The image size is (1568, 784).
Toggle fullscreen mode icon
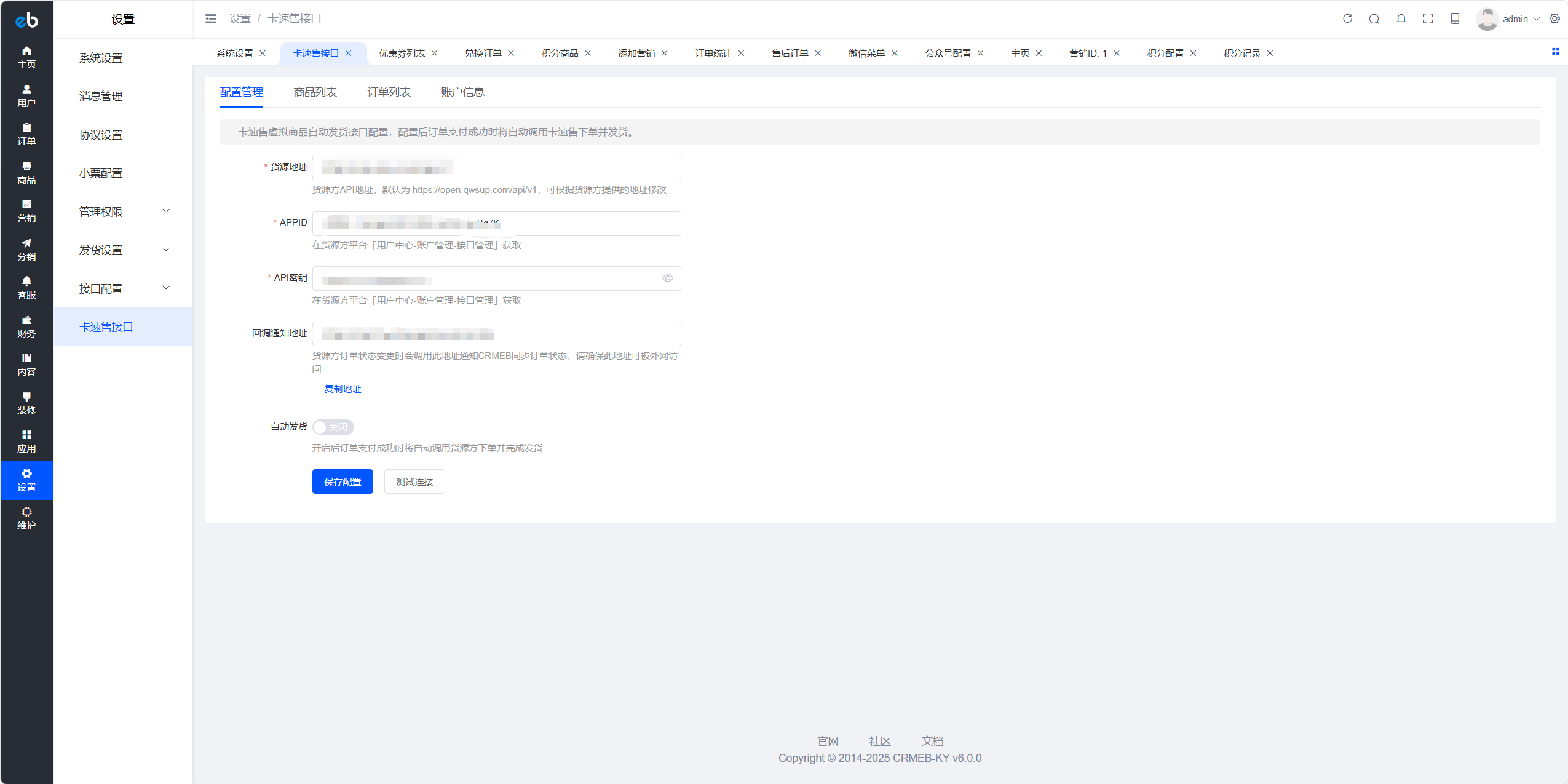(1428, 18)
